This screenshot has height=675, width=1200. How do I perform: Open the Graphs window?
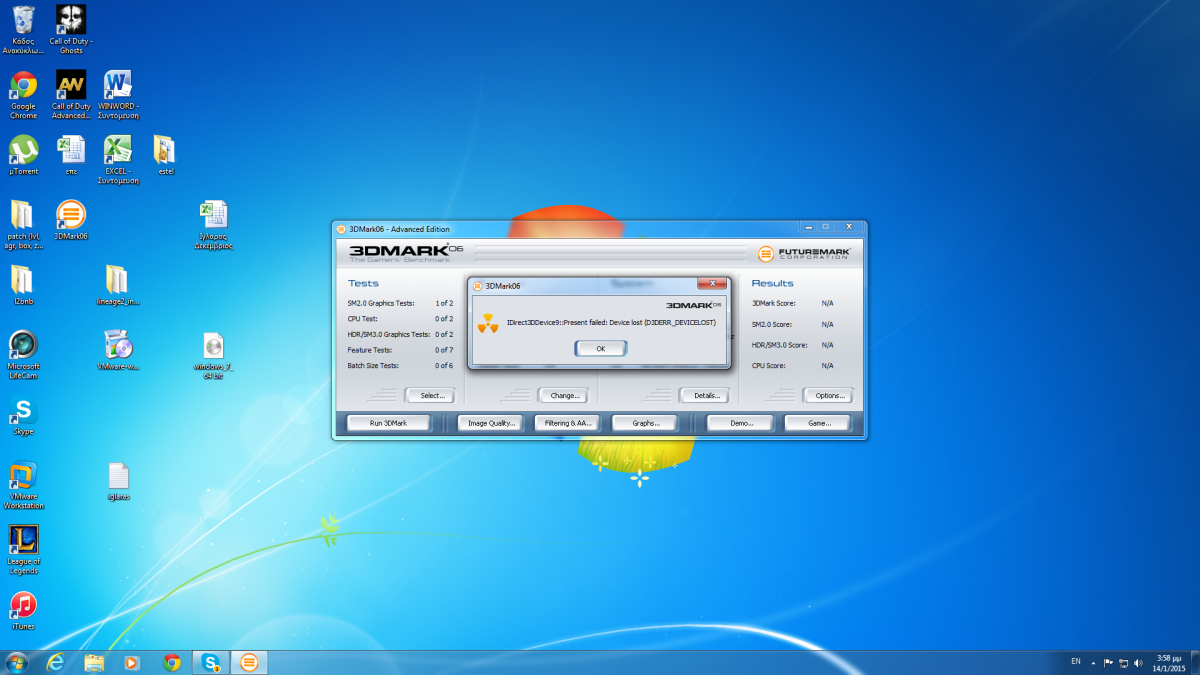(646, 423)
